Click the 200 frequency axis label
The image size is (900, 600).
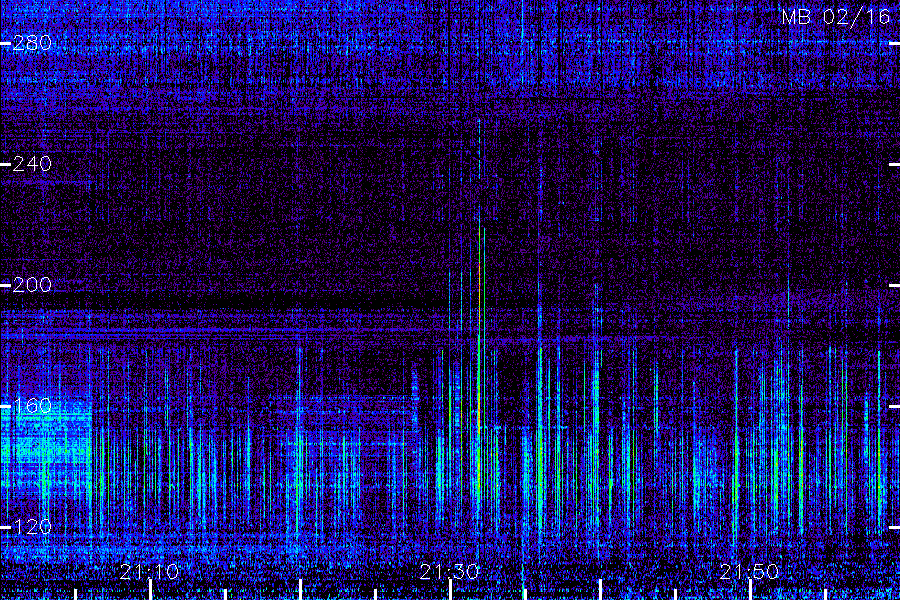point(32,285)
